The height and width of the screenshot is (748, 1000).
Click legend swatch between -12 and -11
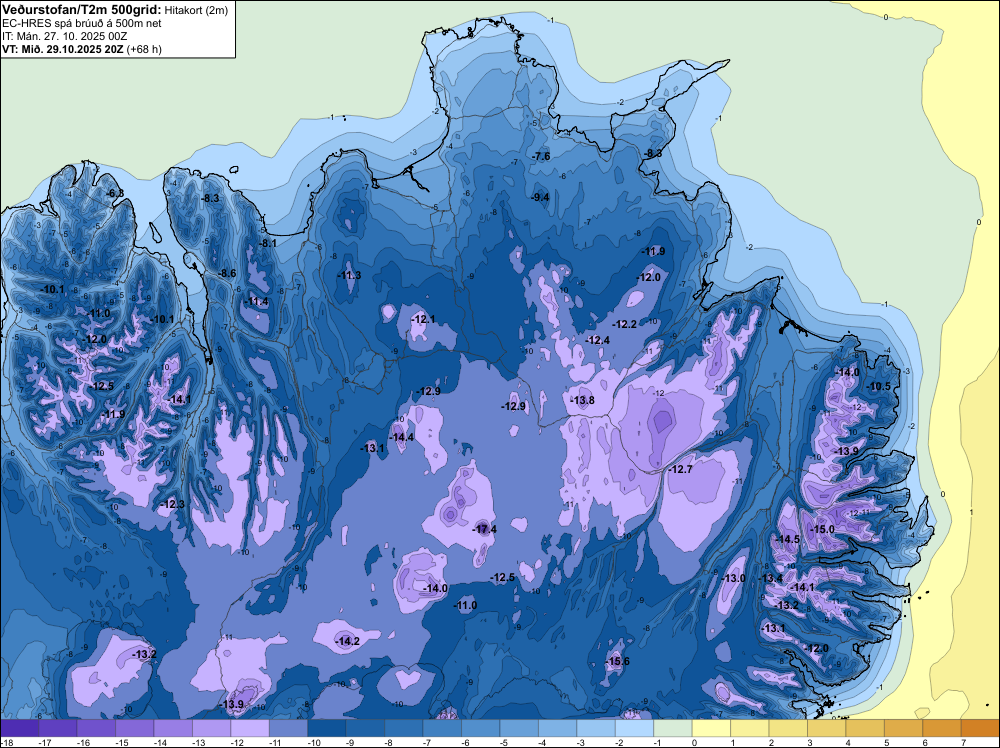click(250, 728)
